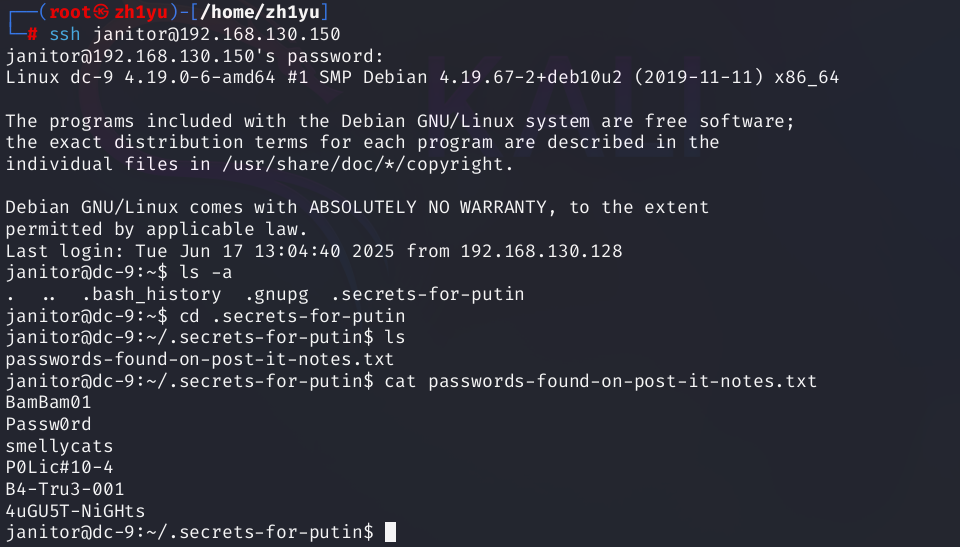Click the BamBam01 password line
The height and width of the screenshot is (547, 960).
(x=49, y=403)
